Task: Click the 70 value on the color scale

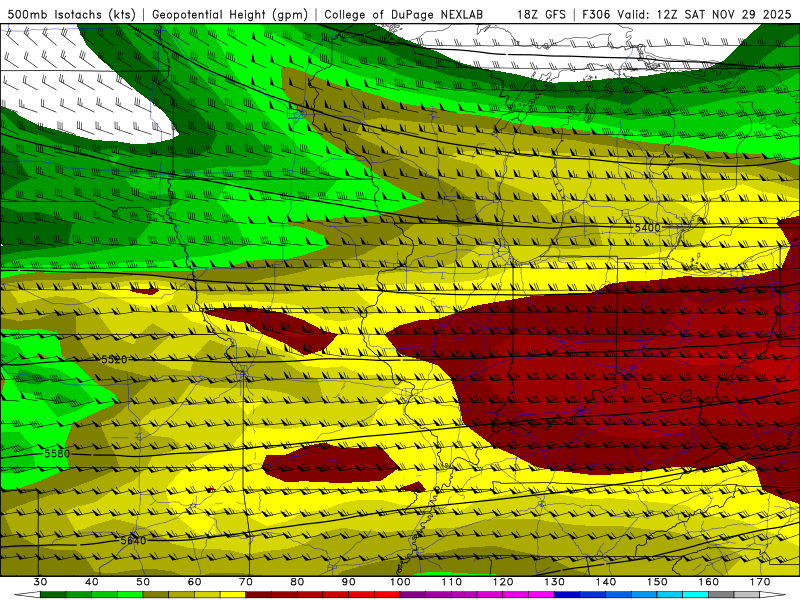Action: point(246,582)
